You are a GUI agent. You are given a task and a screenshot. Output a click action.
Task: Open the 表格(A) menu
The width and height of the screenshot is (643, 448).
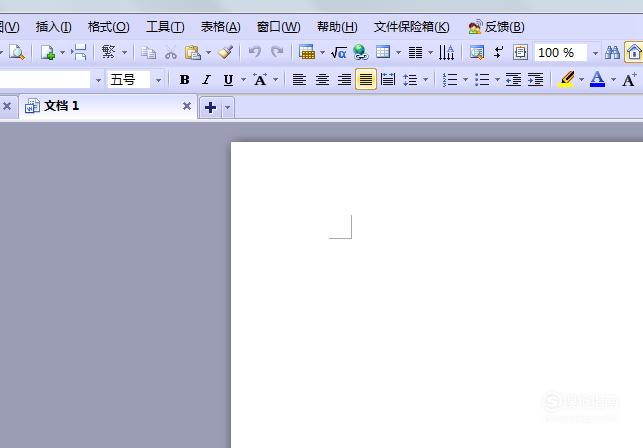pos(220,27)
